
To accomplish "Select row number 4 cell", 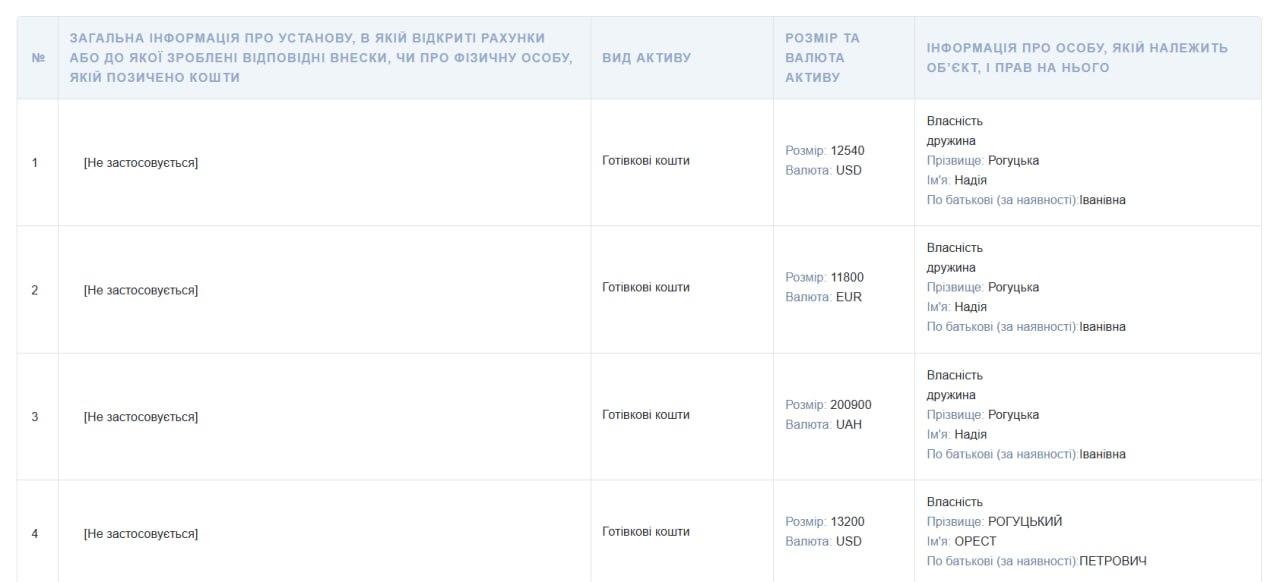I will click(x=35, y=534).
